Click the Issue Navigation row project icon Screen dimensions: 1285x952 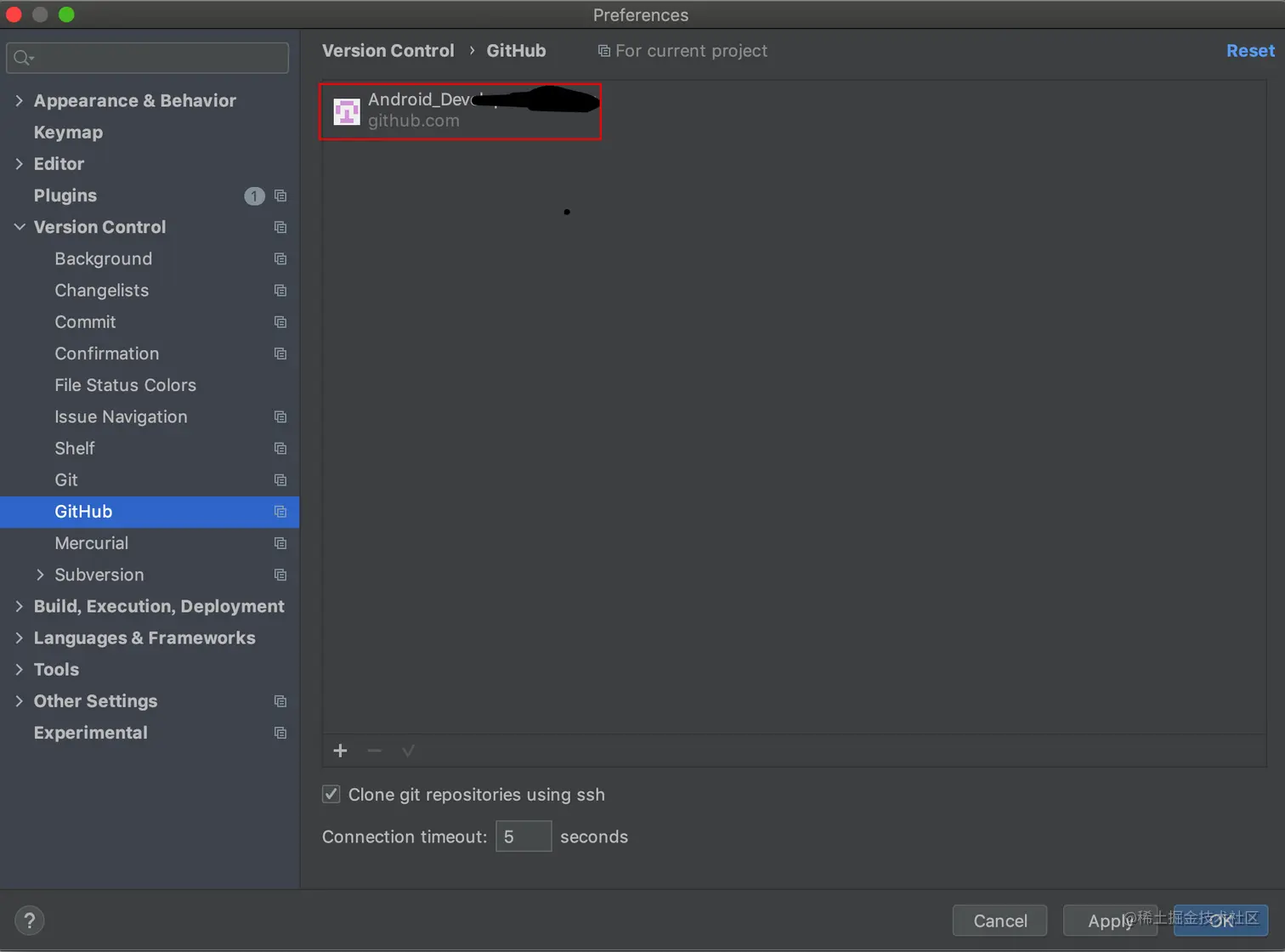[280, 416]
